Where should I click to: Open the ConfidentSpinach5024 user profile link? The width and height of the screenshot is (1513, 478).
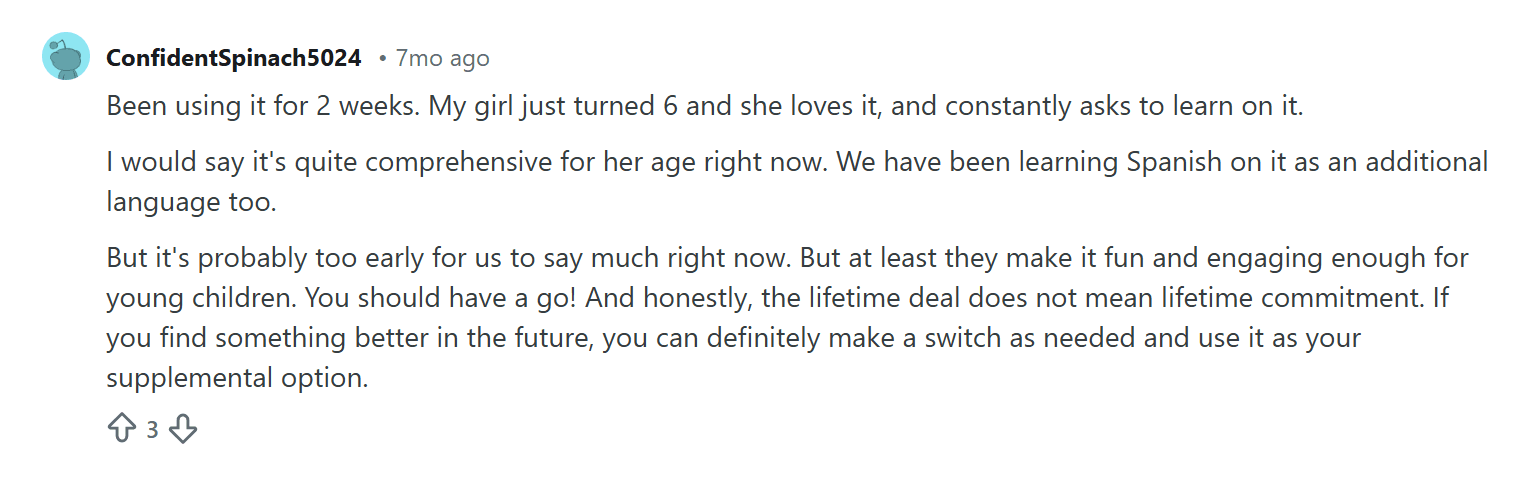point(233,58)
